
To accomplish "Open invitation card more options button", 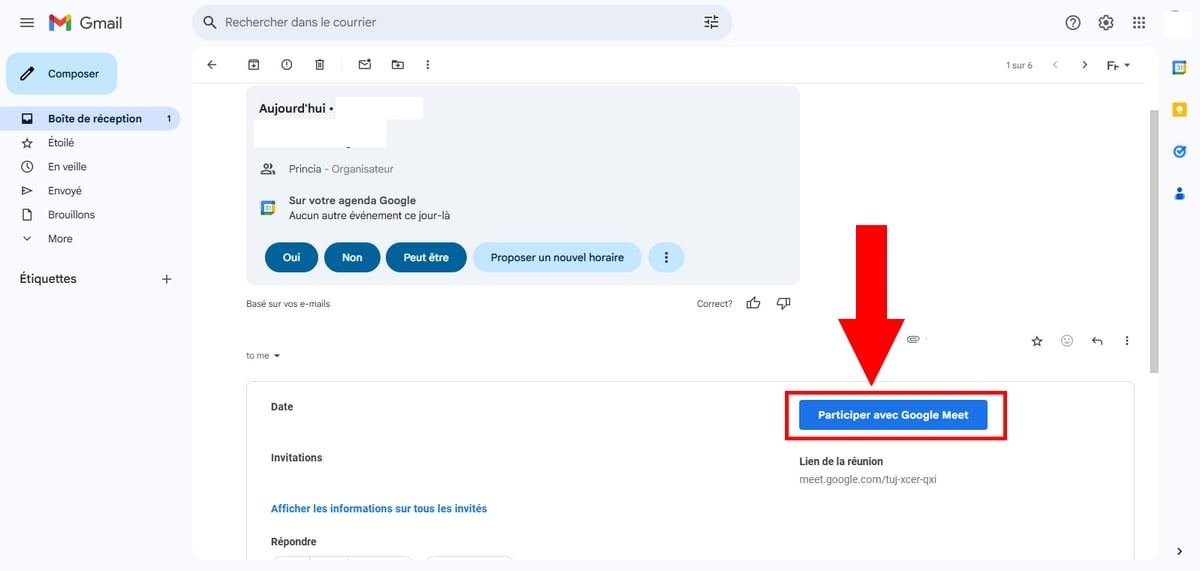I will (666, 257).
